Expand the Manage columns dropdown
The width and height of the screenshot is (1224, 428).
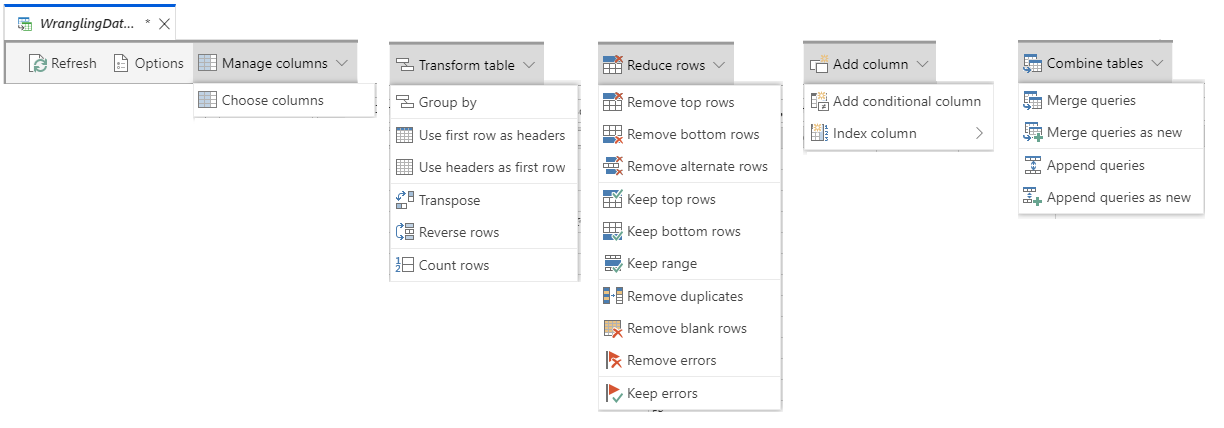click(x=274, y=63)
